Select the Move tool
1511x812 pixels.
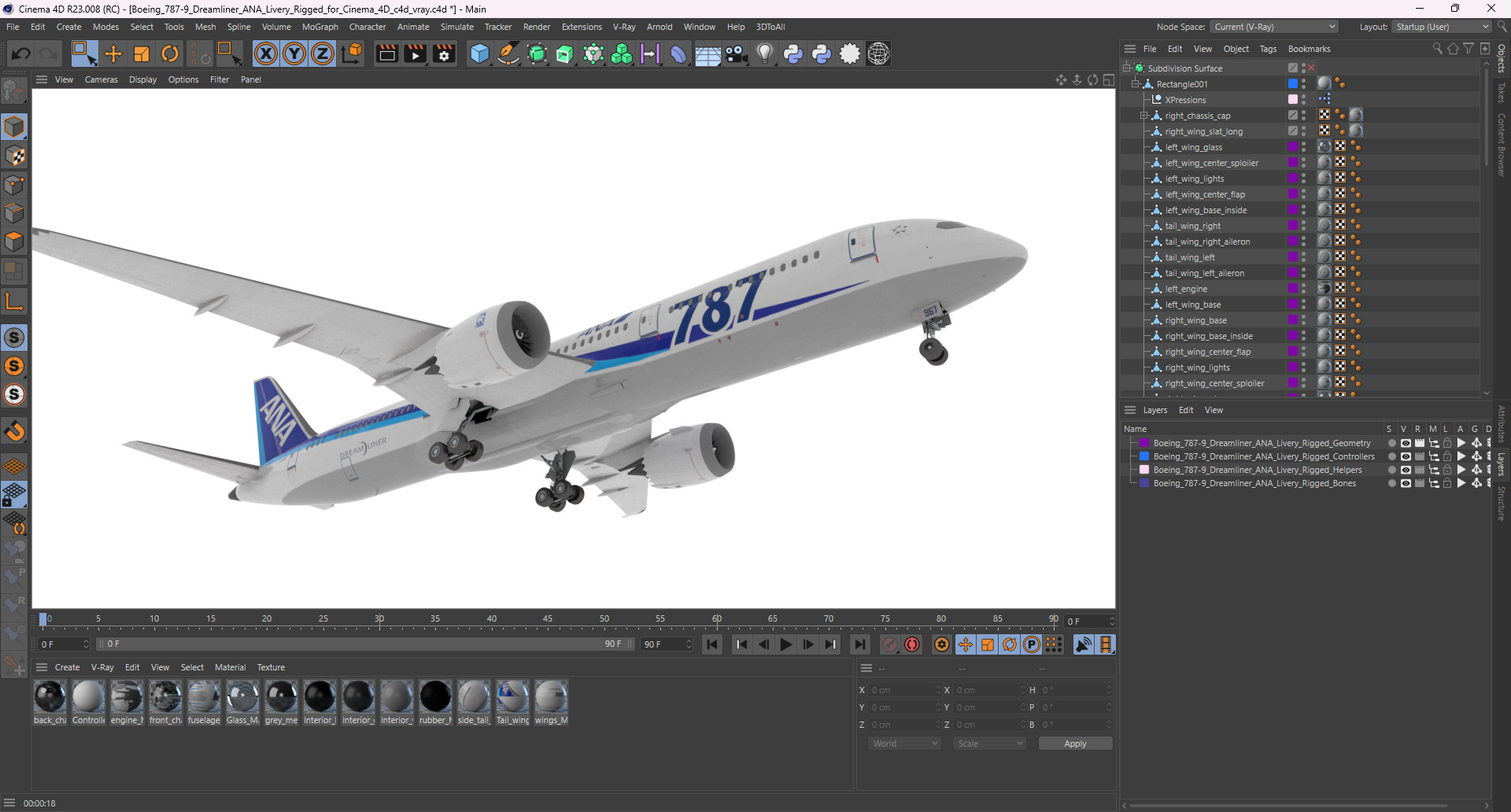[113, 54]
